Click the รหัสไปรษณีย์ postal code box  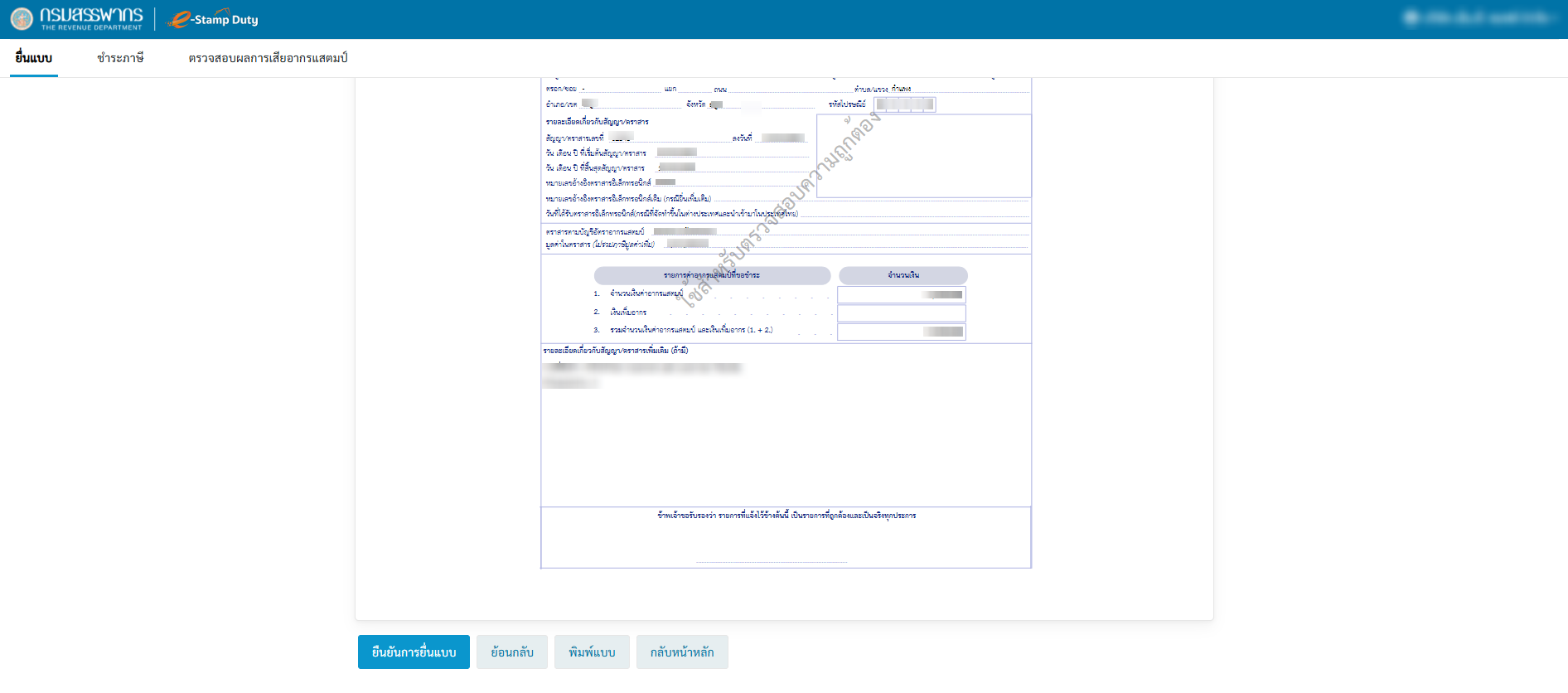[x=904, y=104]
